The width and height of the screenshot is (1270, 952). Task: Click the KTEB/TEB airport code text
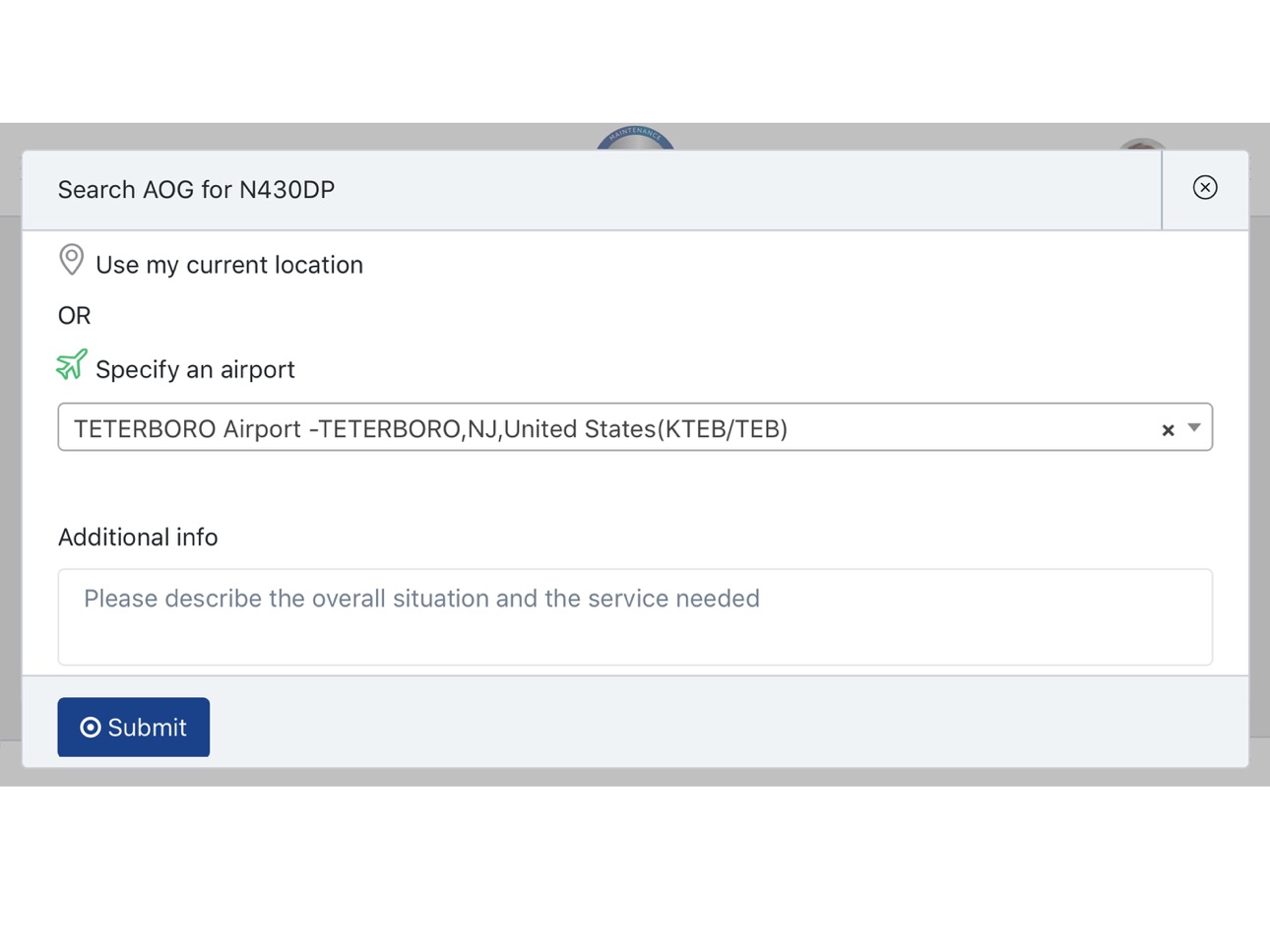(727, 429)
